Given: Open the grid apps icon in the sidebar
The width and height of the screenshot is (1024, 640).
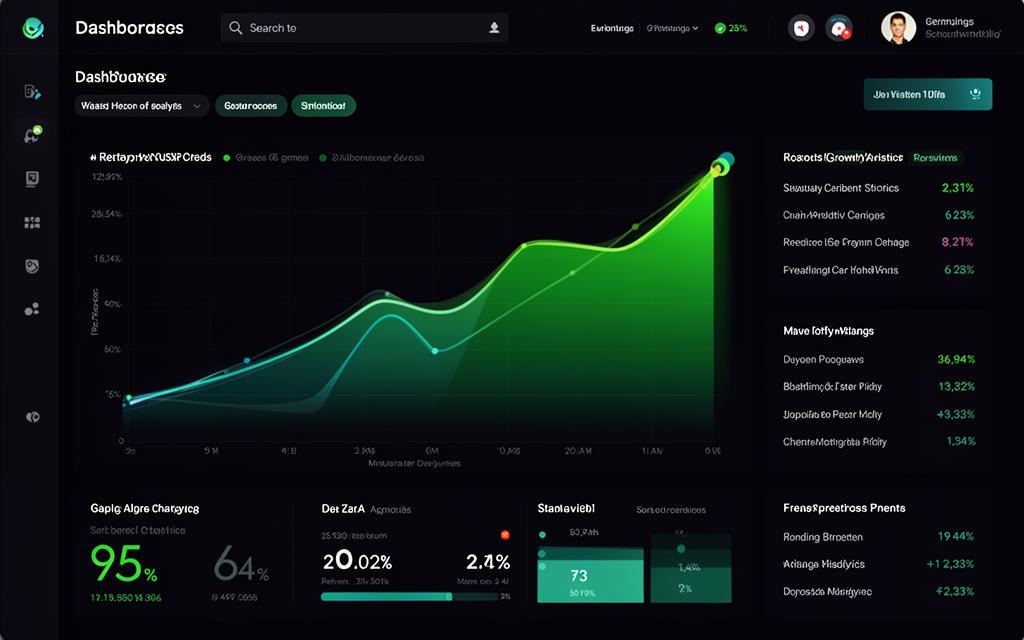Looking at the screenshot, I should point(33,222).
